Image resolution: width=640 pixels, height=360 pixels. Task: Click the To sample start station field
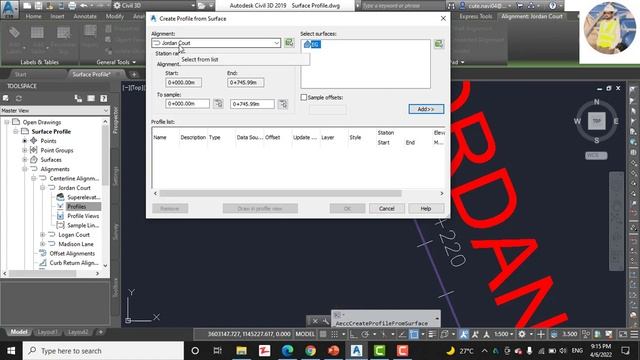(187, 104)
